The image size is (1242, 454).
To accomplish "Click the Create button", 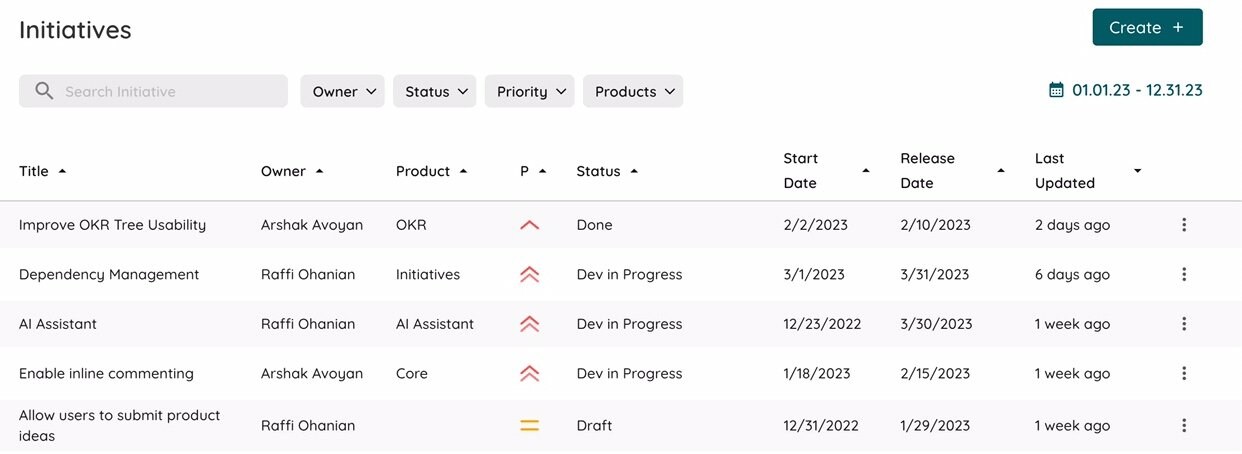I will [x=1147, y=27].
